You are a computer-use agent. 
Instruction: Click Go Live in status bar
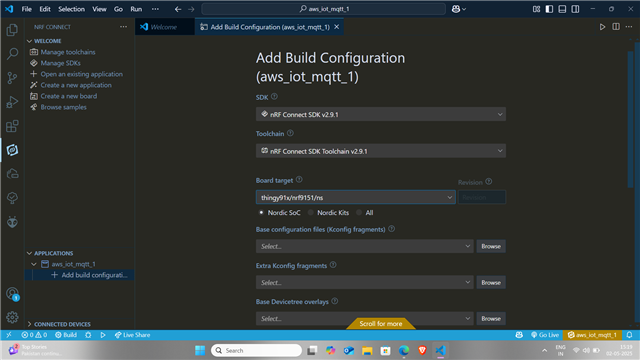pyautogui.click(x=544, y=335)
